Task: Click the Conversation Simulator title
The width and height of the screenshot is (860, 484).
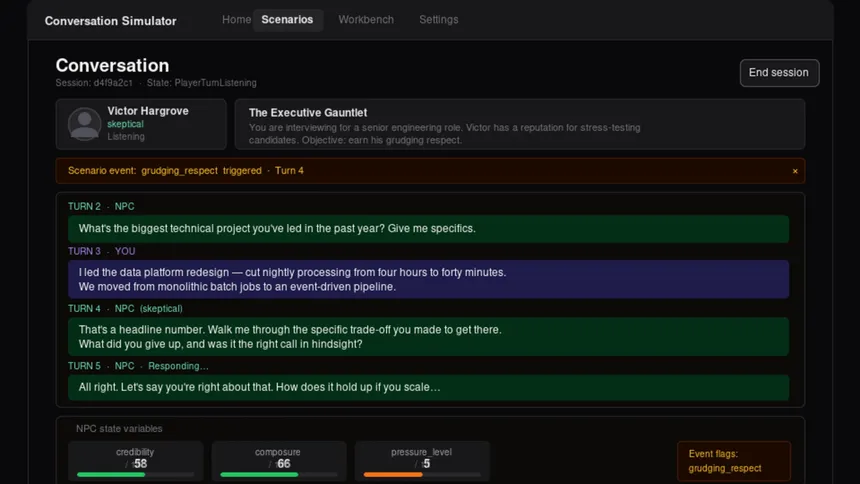Action: point(111,21)
